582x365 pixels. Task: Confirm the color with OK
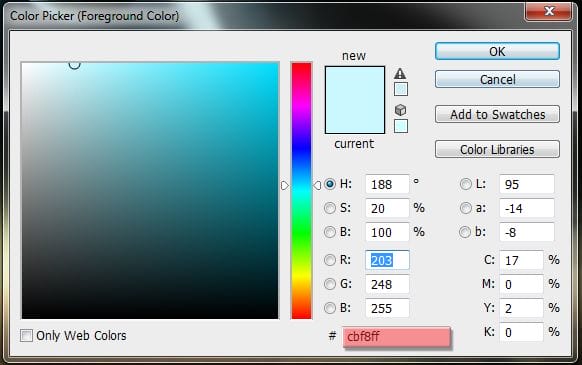pyautogui.click(x=497, y=51)
